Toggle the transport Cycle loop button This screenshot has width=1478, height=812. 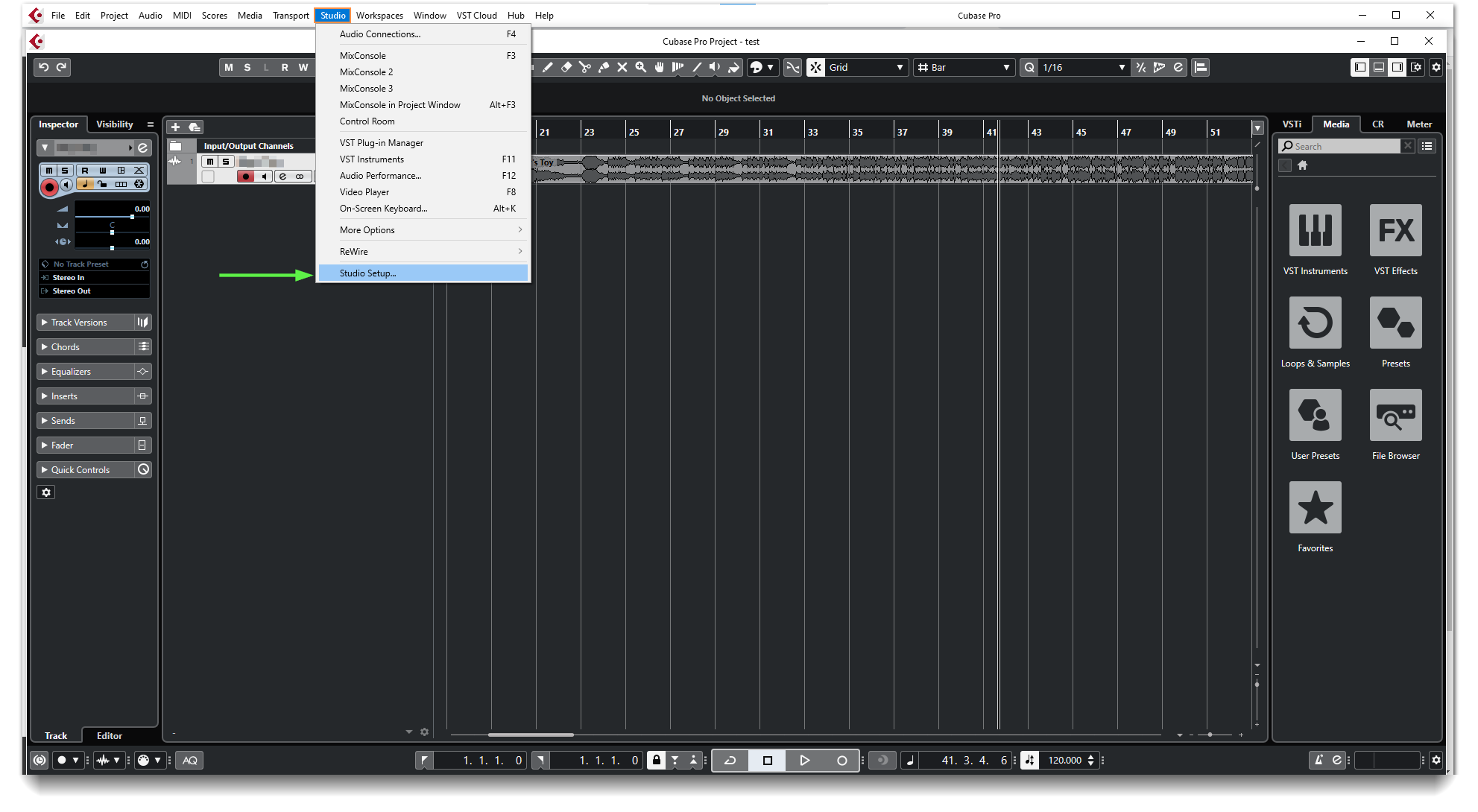coord(730,761)
